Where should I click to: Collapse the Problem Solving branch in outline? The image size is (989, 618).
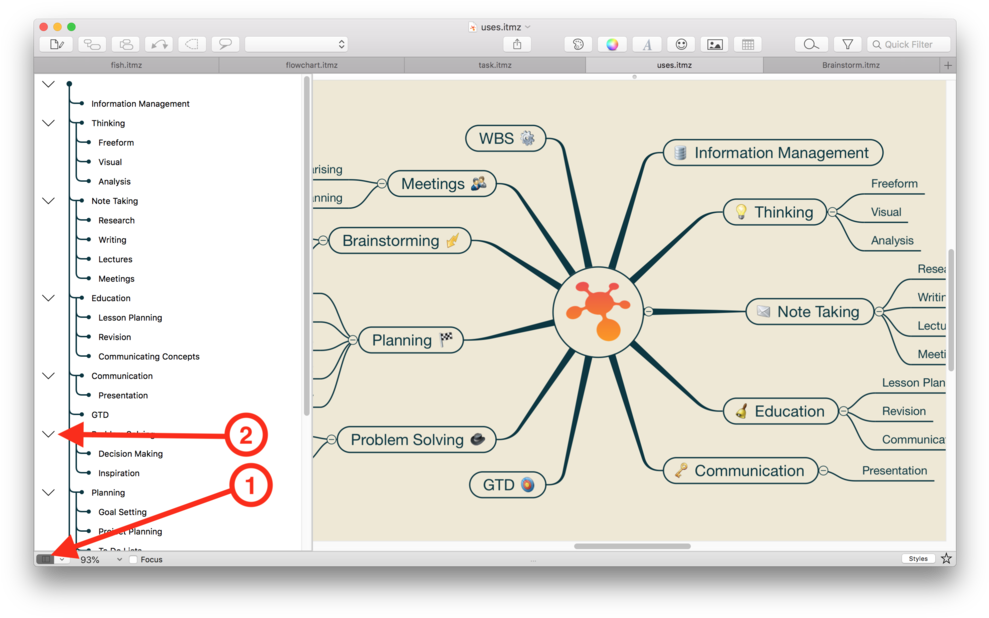[48, 433]
